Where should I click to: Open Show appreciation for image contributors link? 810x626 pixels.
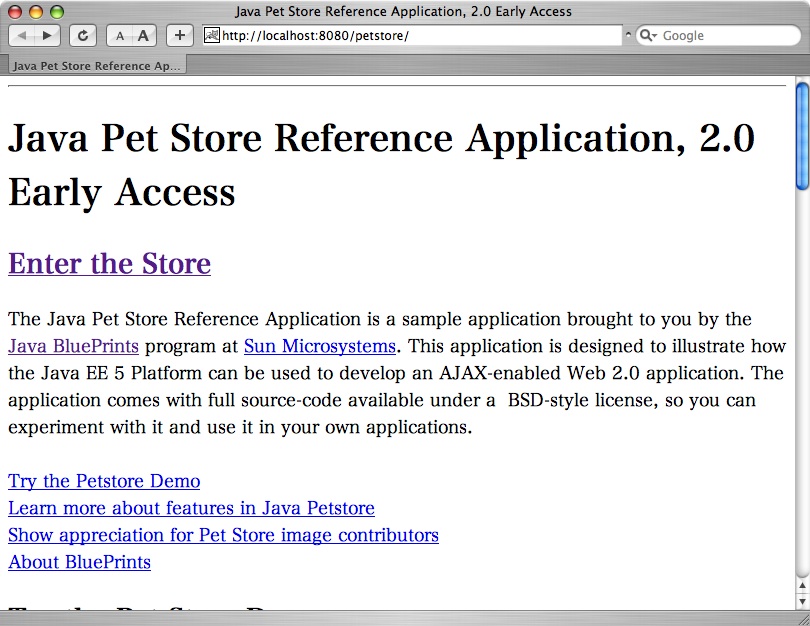click(222, 535)
